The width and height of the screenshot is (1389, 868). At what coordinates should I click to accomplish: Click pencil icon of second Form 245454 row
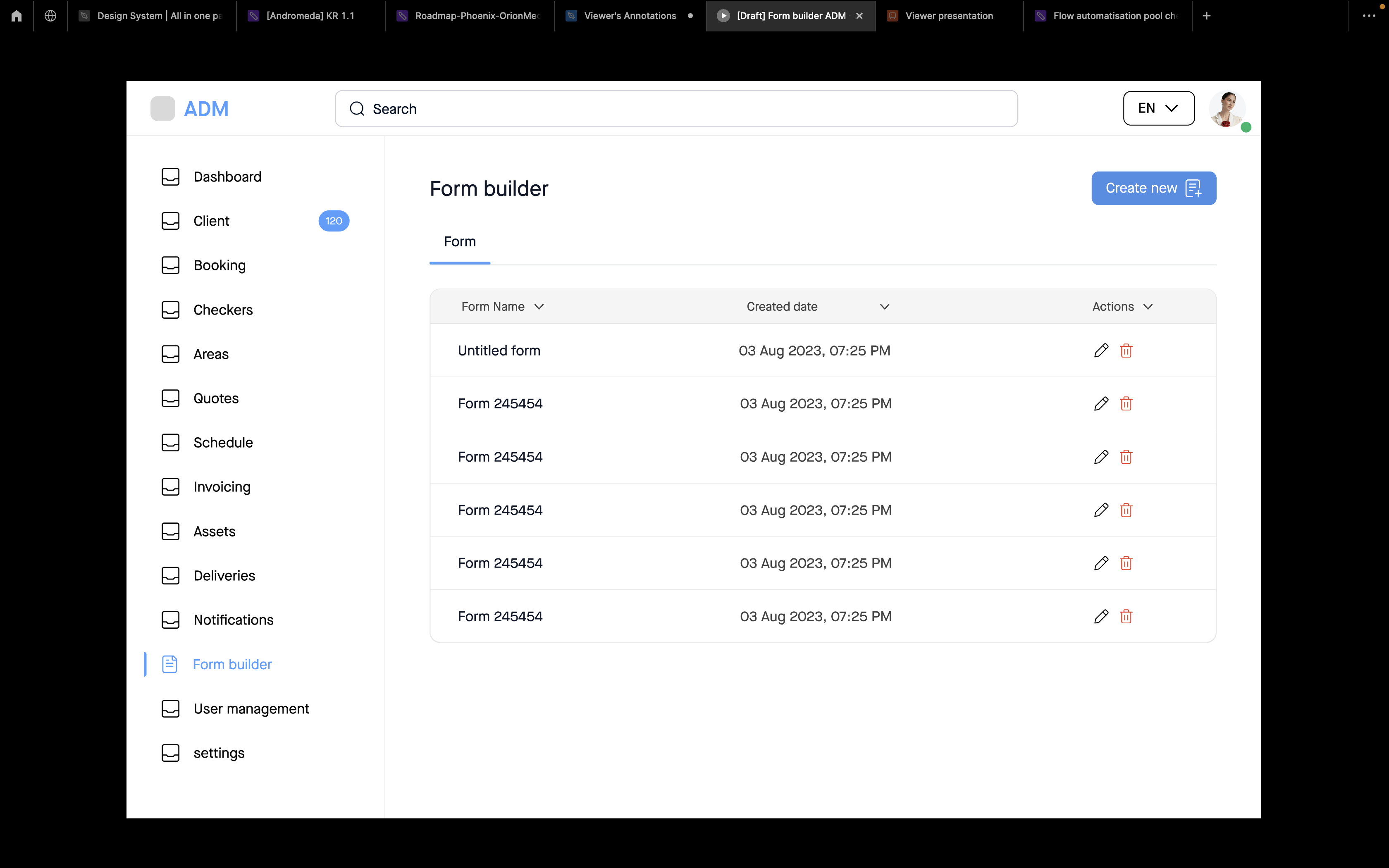coord(1101,457)
